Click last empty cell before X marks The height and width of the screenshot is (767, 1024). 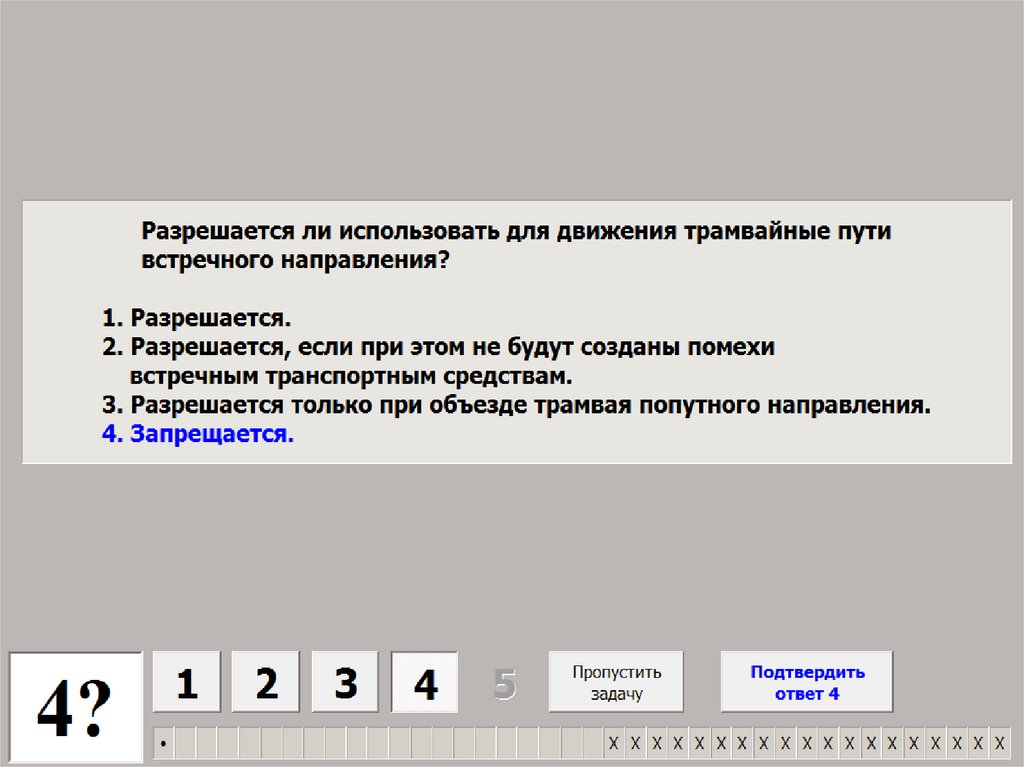(592, 743)
